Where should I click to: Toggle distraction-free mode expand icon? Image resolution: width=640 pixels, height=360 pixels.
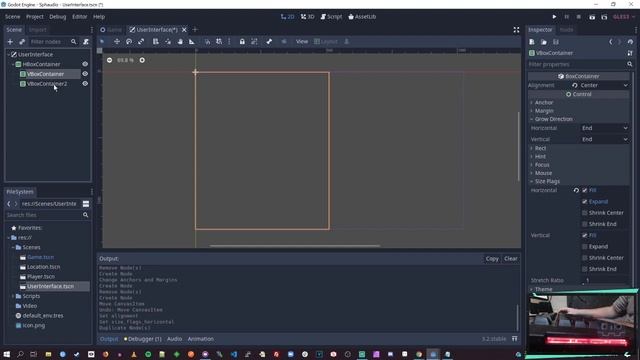click(516, 30)
